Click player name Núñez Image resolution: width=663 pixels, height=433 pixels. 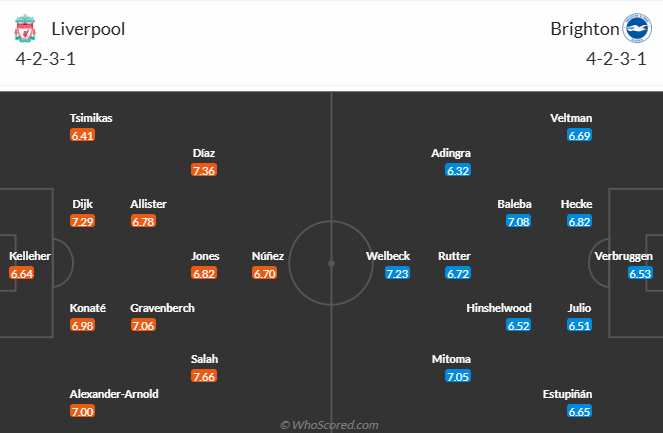pos(268,256)
